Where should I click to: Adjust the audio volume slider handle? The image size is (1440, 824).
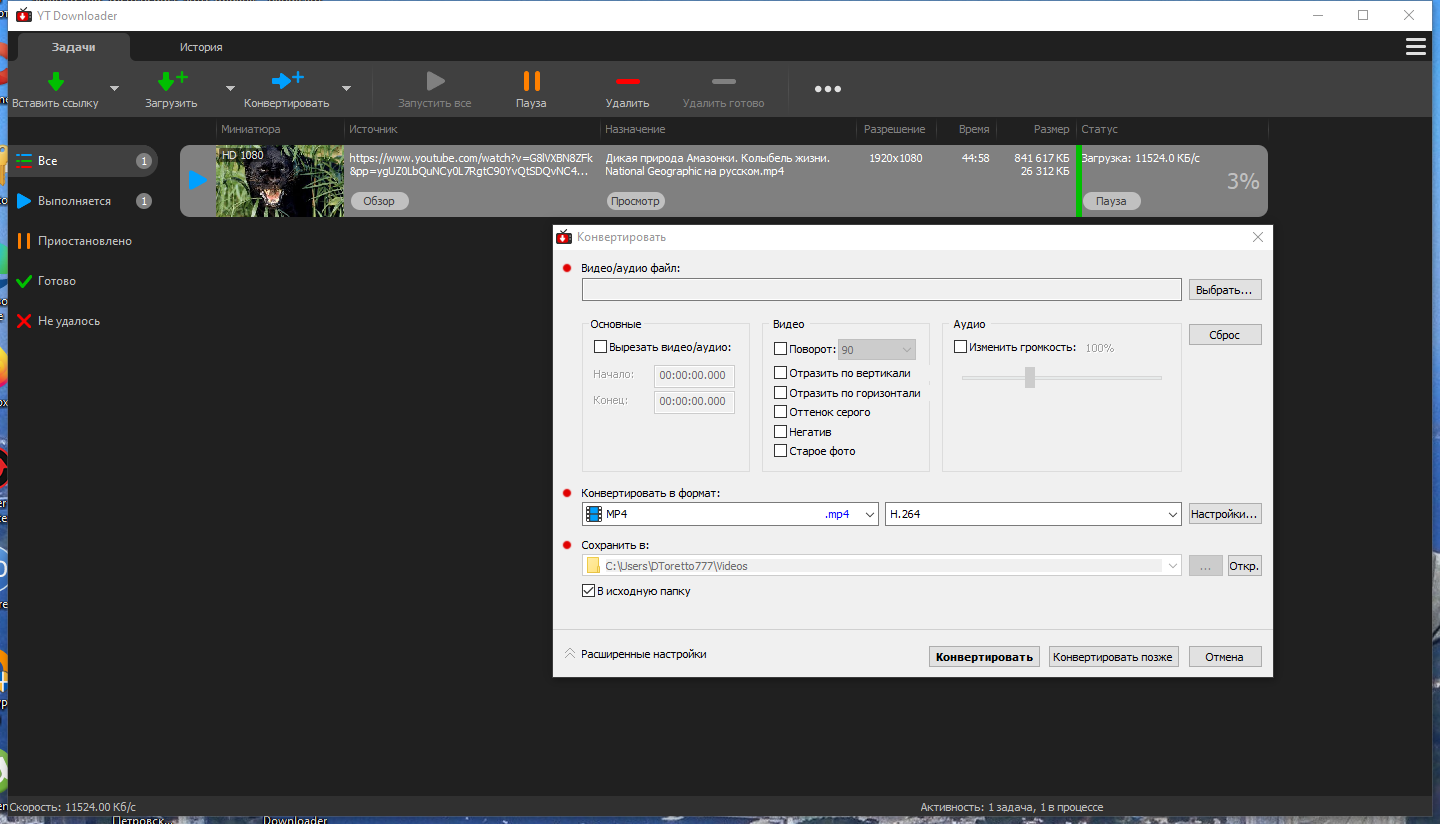click(x=1029, y=377)
